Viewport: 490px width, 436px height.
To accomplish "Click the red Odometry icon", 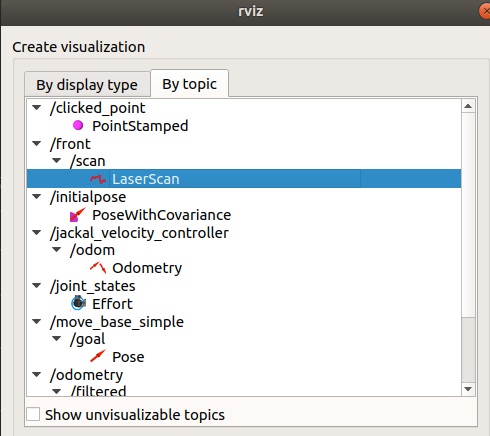I will [x=98, y=268].
